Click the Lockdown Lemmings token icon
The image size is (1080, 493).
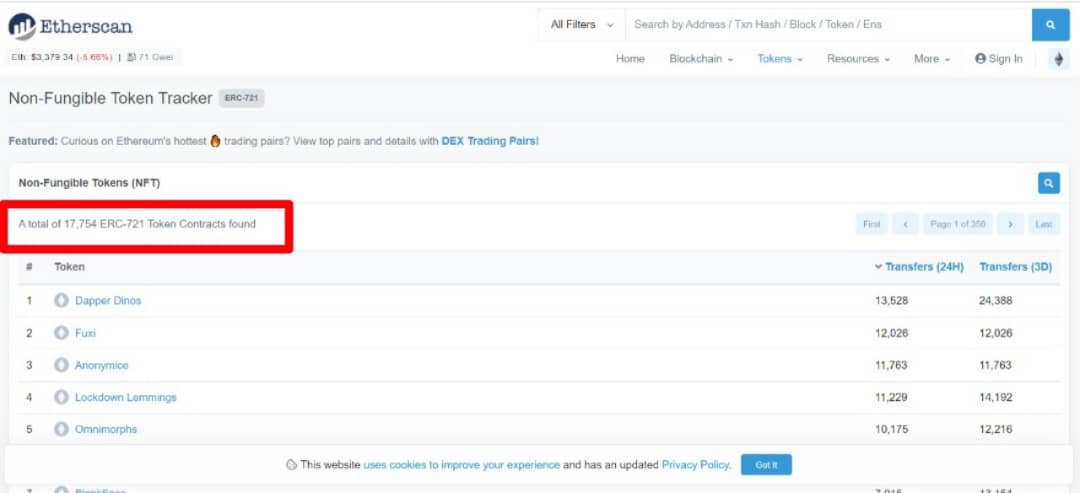[x=61, y=397]
